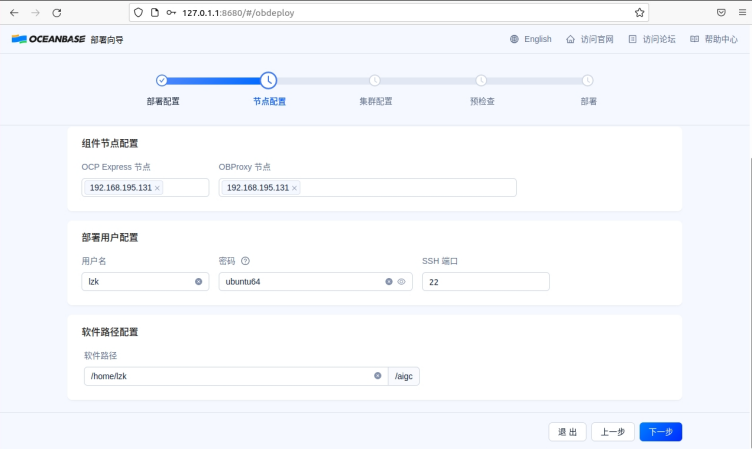
Task: Select the 部署 step label
Action: coord(588,101)
